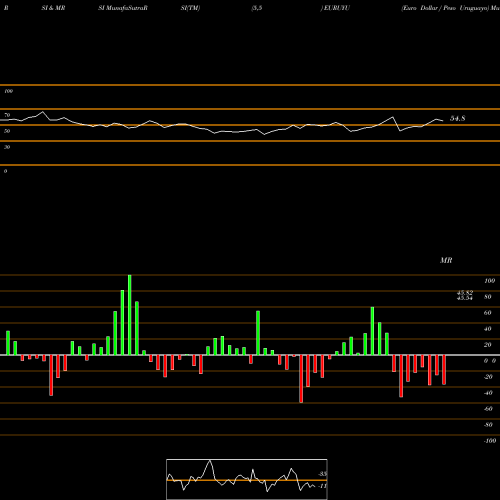Click the first green bar of the MR chart
The width and height of the screenshot is (500, 500).
(8, 343)
